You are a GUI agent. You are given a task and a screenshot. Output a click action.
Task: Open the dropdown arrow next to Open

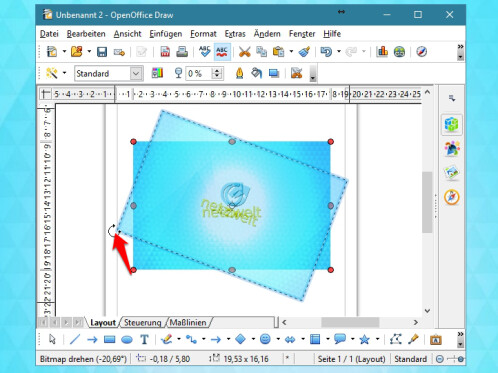[x=89, y=52]
